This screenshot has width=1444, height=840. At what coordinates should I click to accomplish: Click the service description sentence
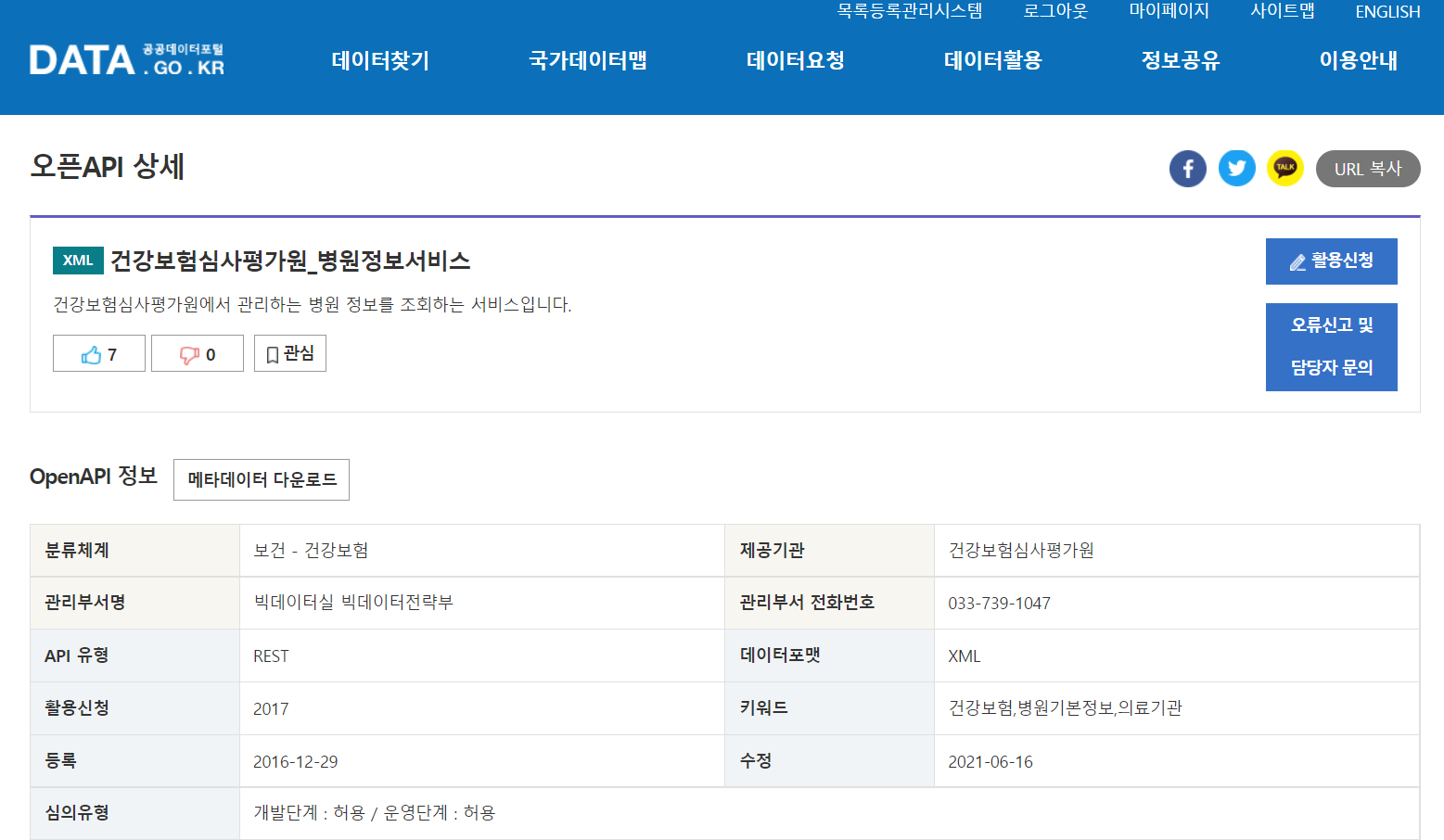coord(313,304)
